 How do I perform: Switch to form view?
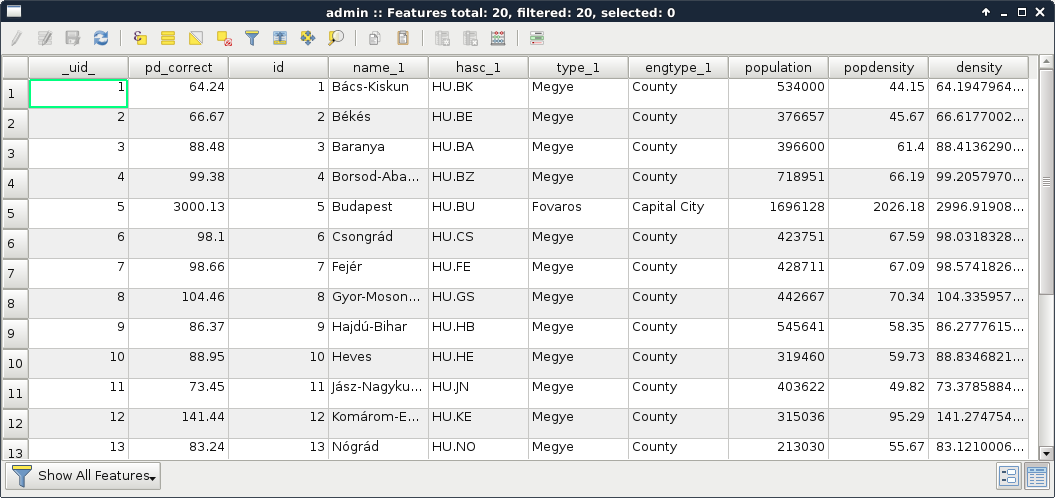(1009, 476)
